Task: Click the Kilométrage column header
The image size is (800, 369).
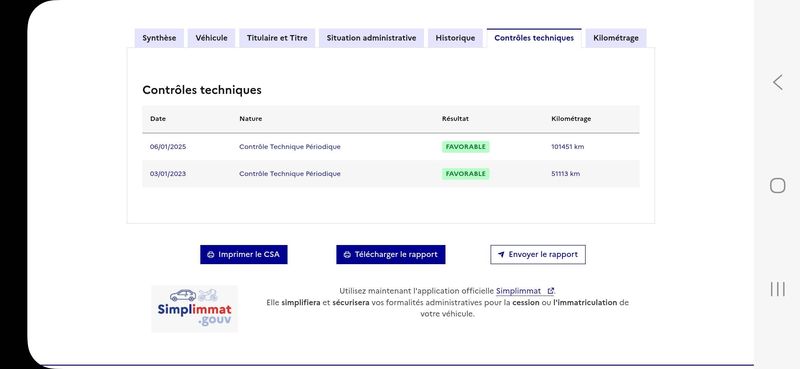Action: point(571,118)
